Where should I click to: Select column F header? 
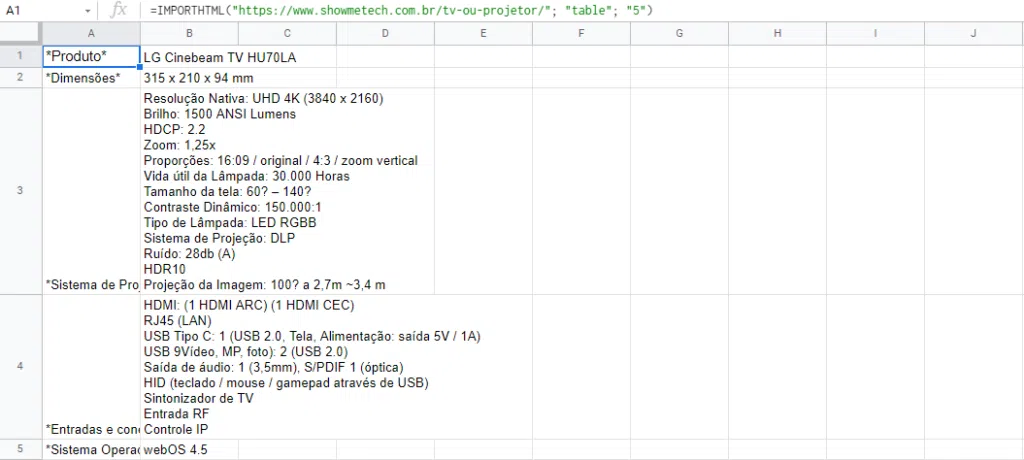[x=581, y=33]
